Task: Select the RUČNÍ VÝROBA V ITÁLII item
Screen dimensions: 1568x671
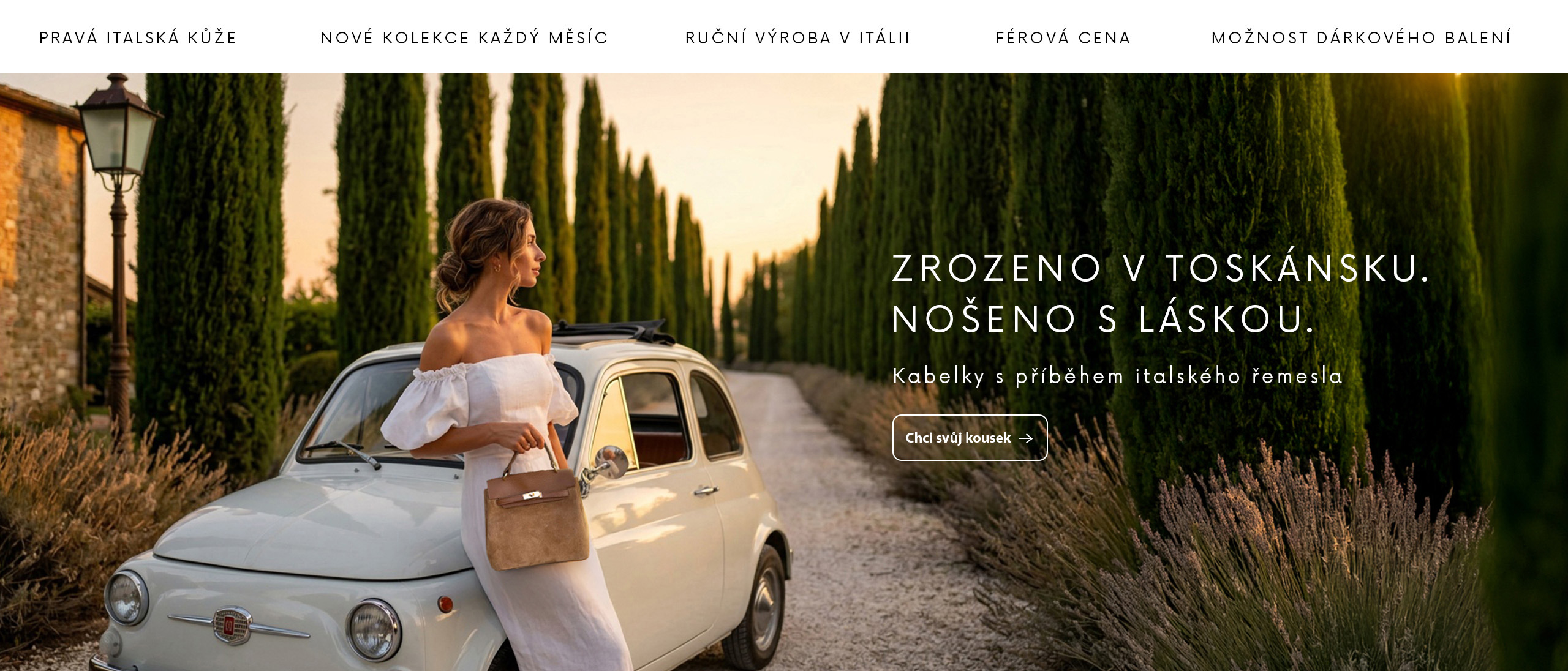Action: tap(798, 38)
